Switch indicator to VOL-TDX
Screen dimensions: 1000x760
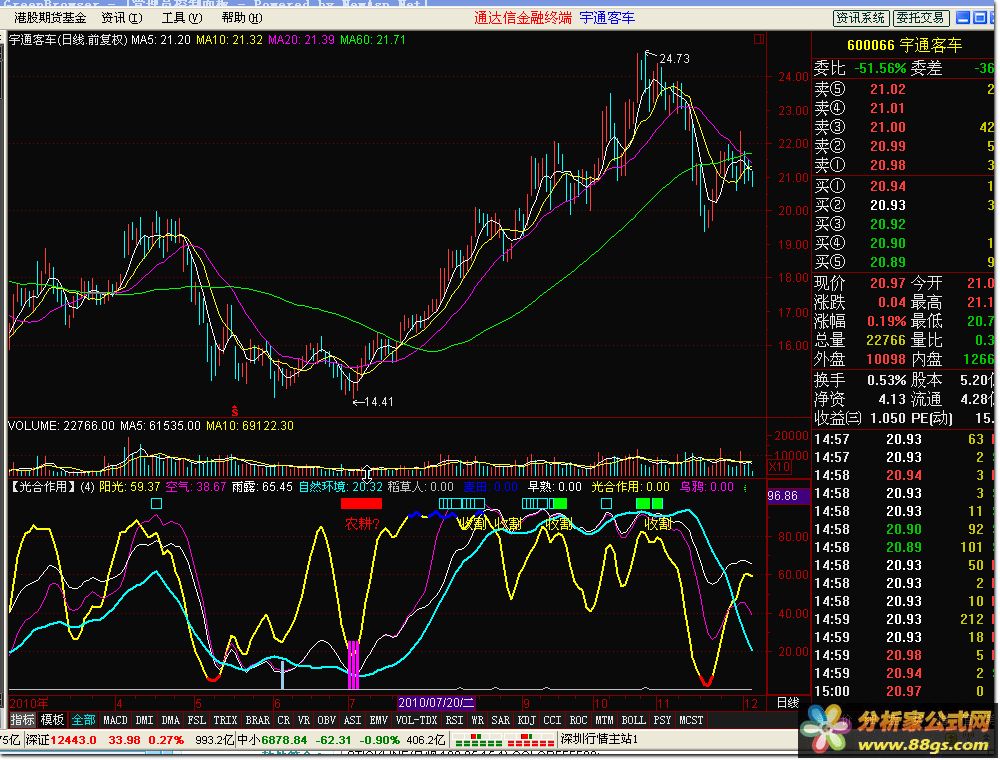416,720
